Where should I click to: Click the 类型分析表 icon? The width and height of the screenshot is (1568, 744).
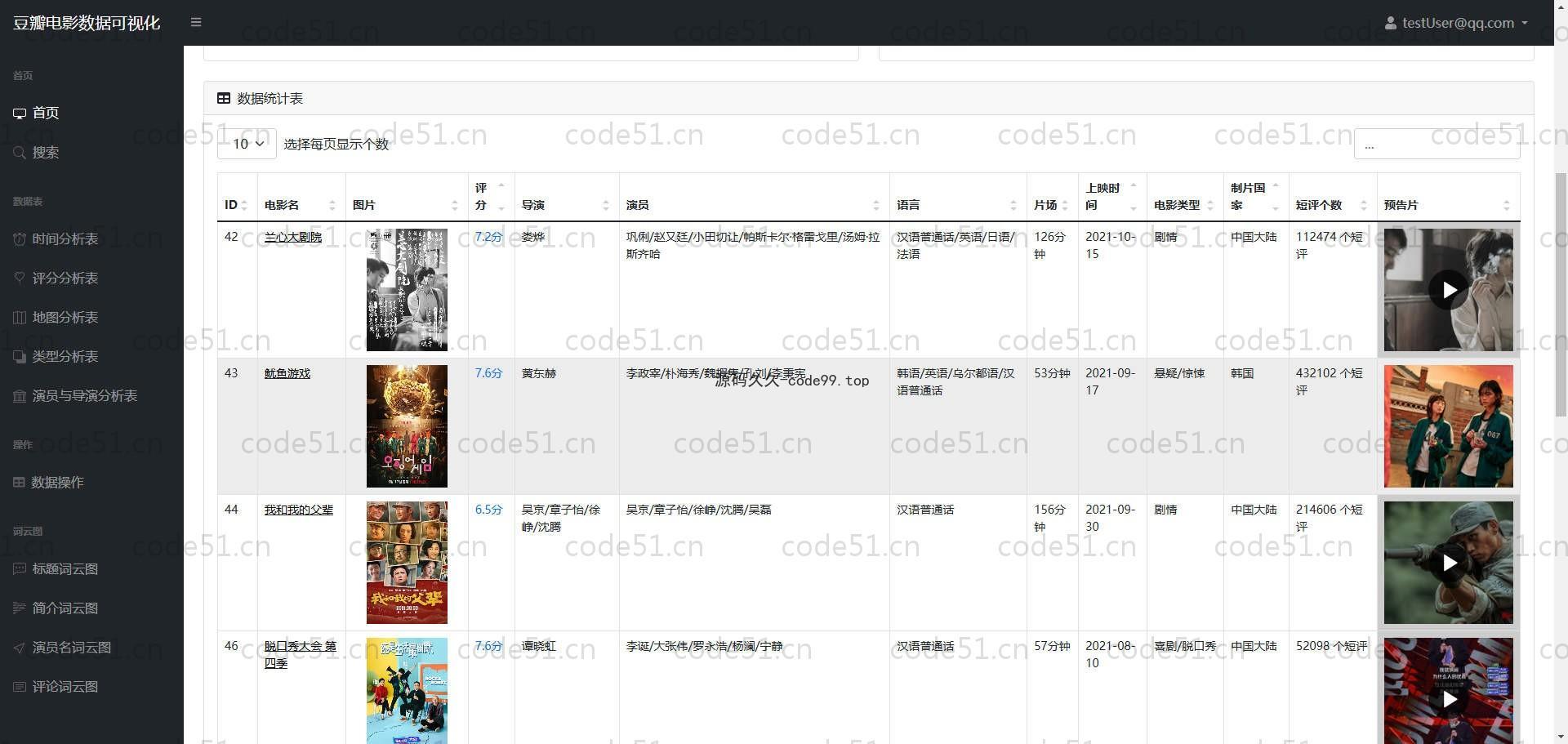point(20,357)
